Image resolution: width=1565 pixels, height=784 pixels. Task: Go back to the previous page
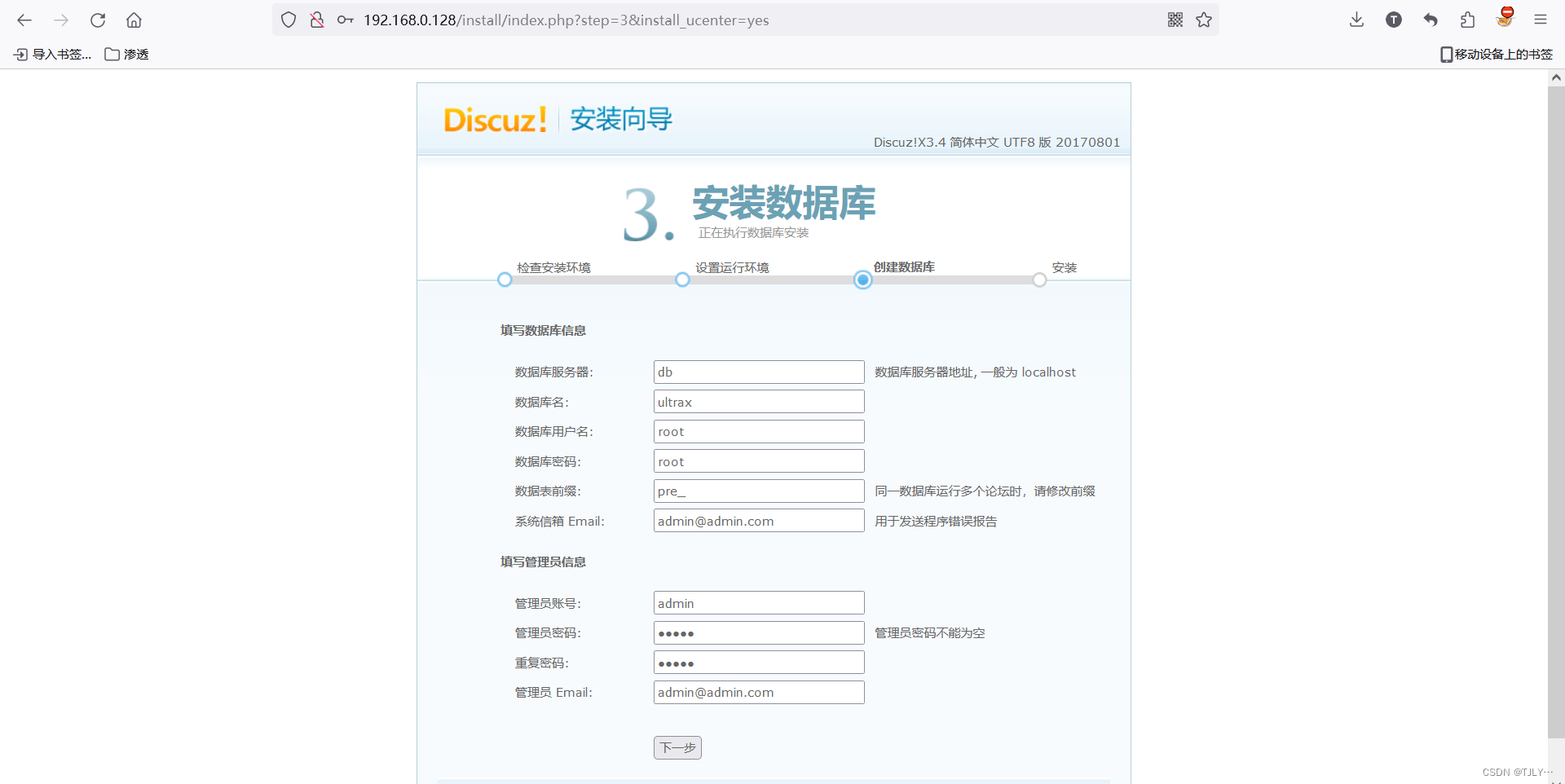click(24, 20)
